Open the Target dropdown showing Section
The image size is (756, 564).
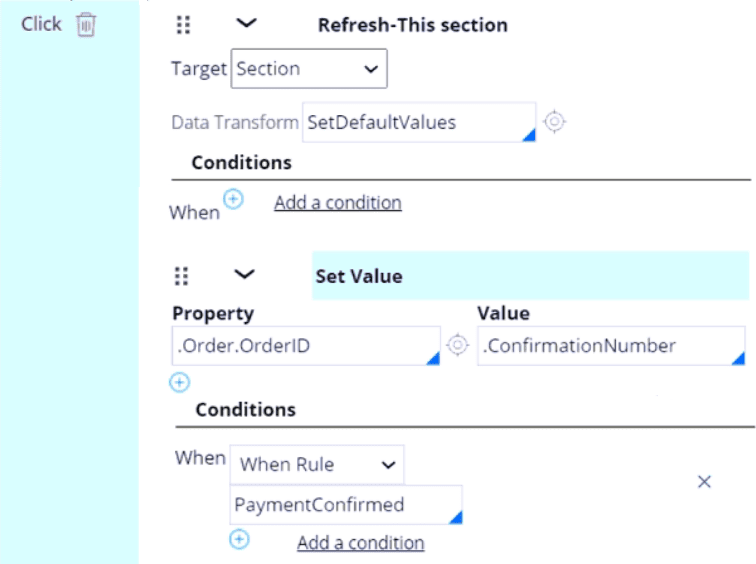309,69
